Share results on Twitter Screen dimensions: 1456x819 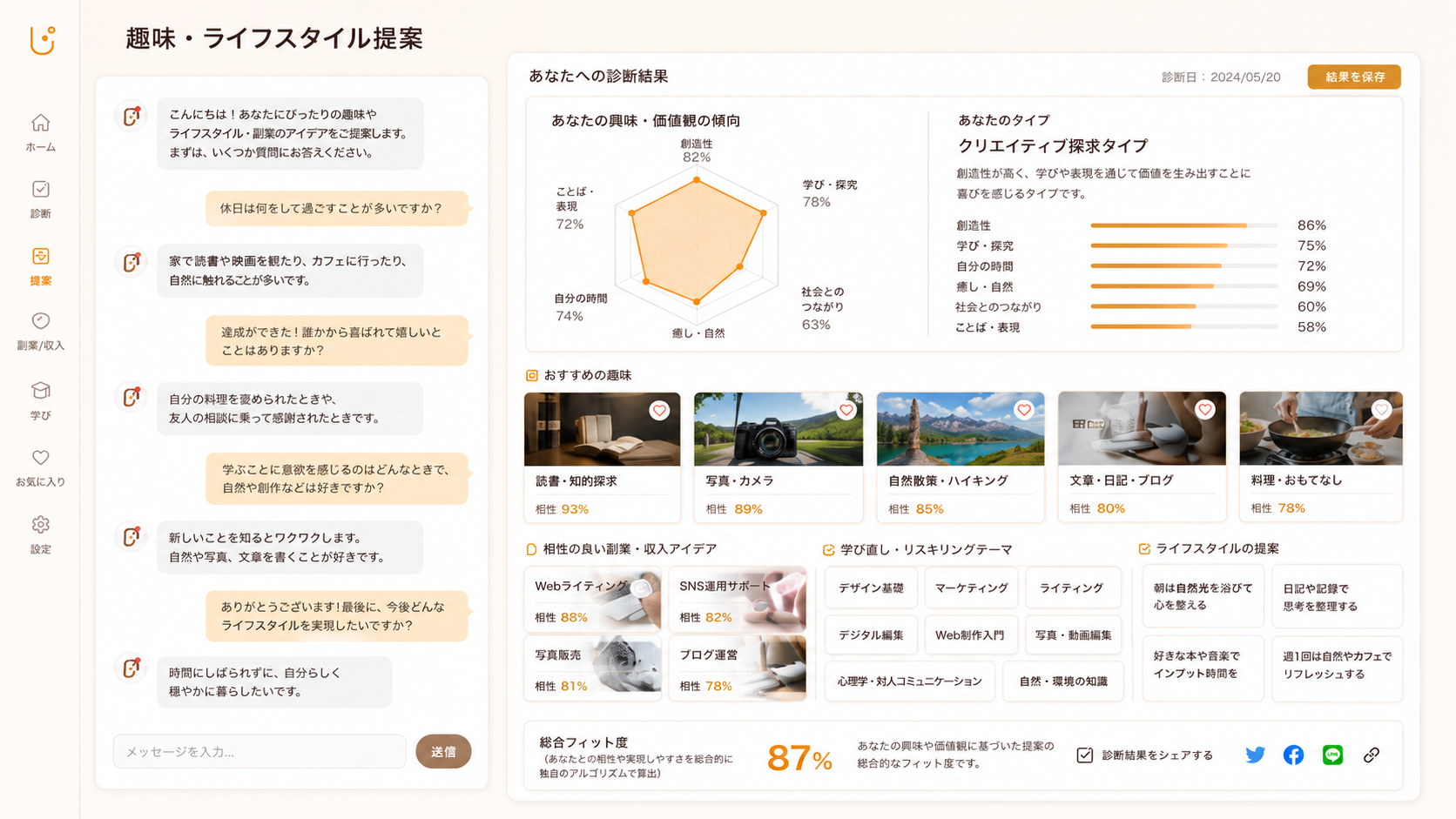click(1255, 755)
